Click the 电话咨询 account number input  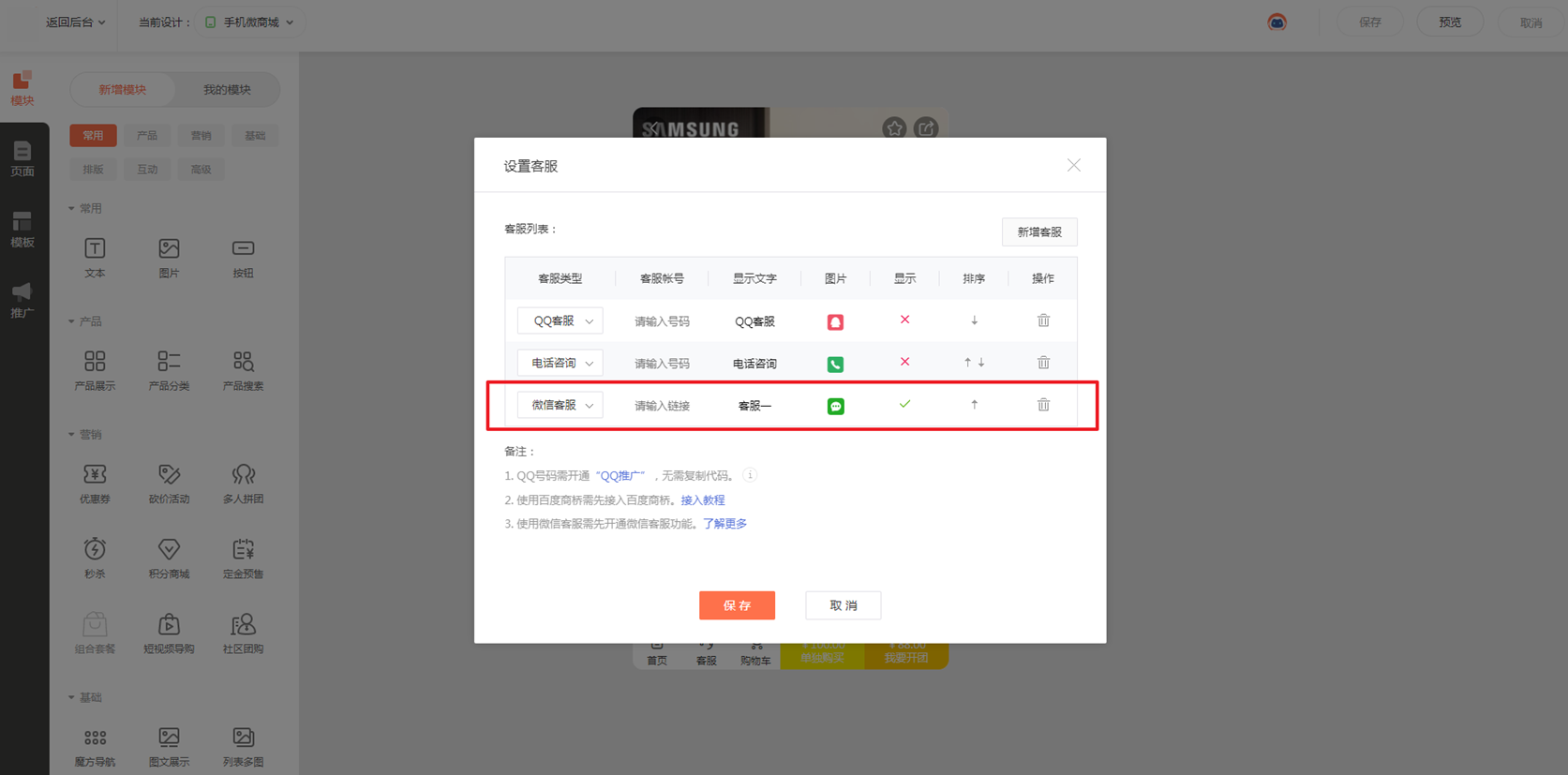click(662, 364)
